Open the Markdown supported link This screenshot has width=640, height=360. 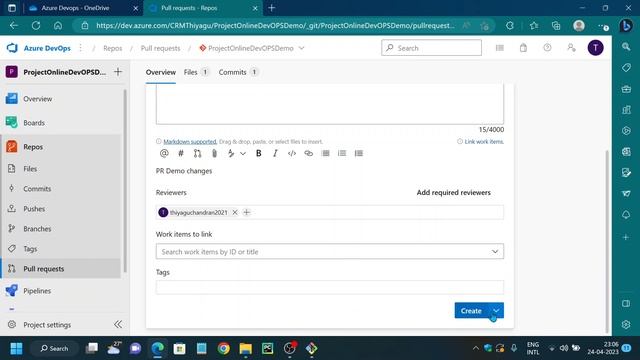pos(190,142)
